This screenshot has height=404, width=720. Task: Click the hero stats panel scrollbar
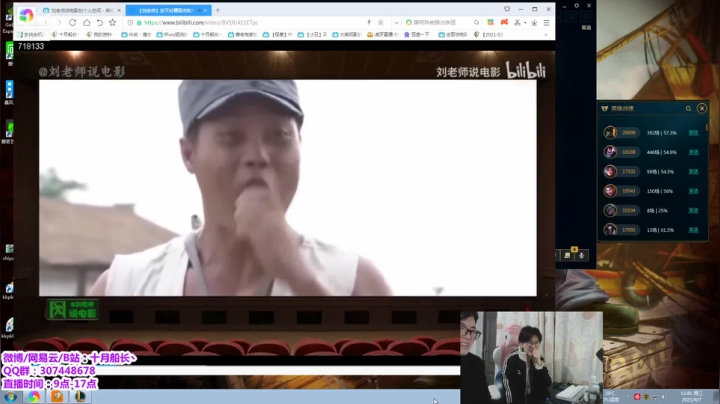click(x=707, y=126)
